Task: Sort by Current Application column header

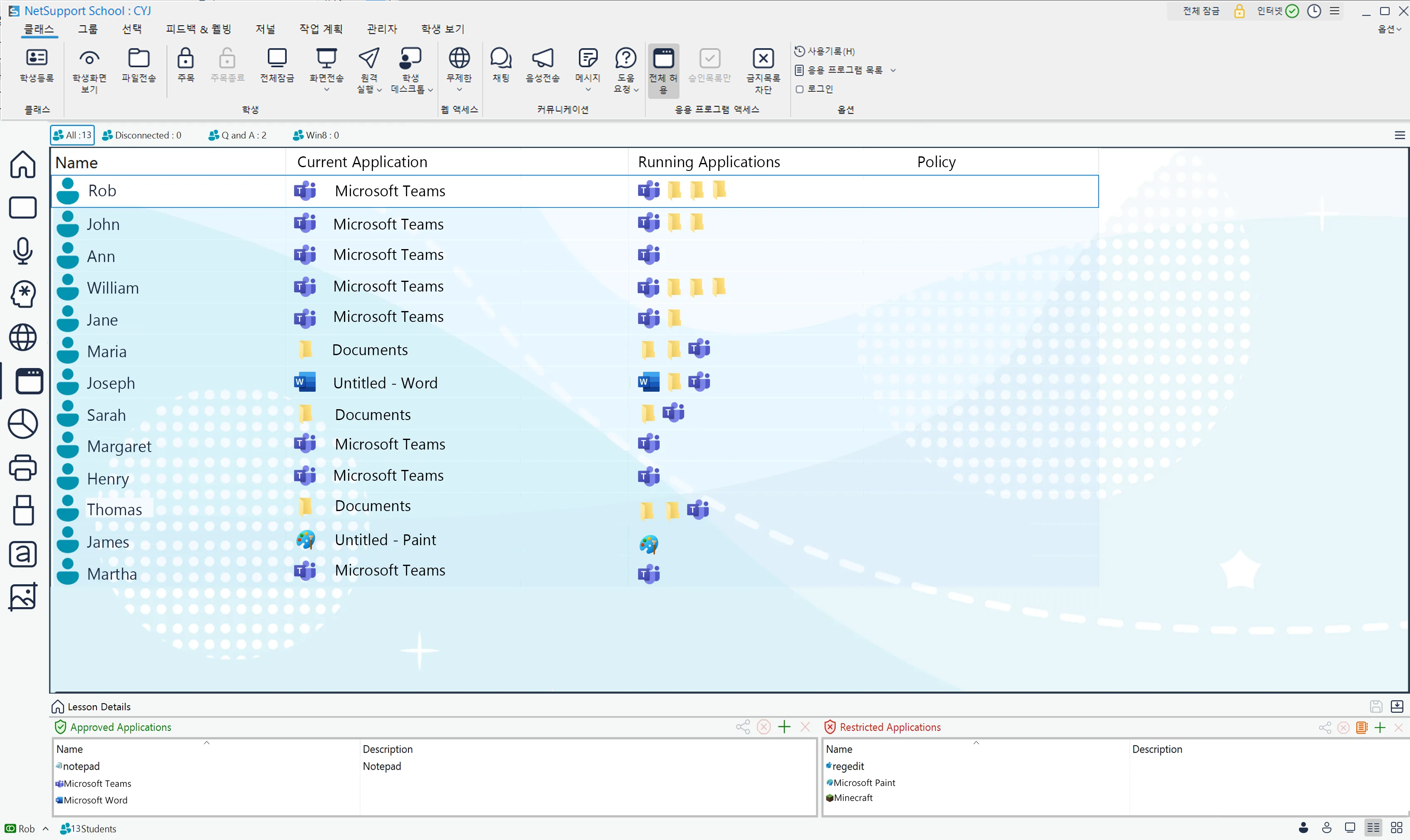Action: [362, 162]
